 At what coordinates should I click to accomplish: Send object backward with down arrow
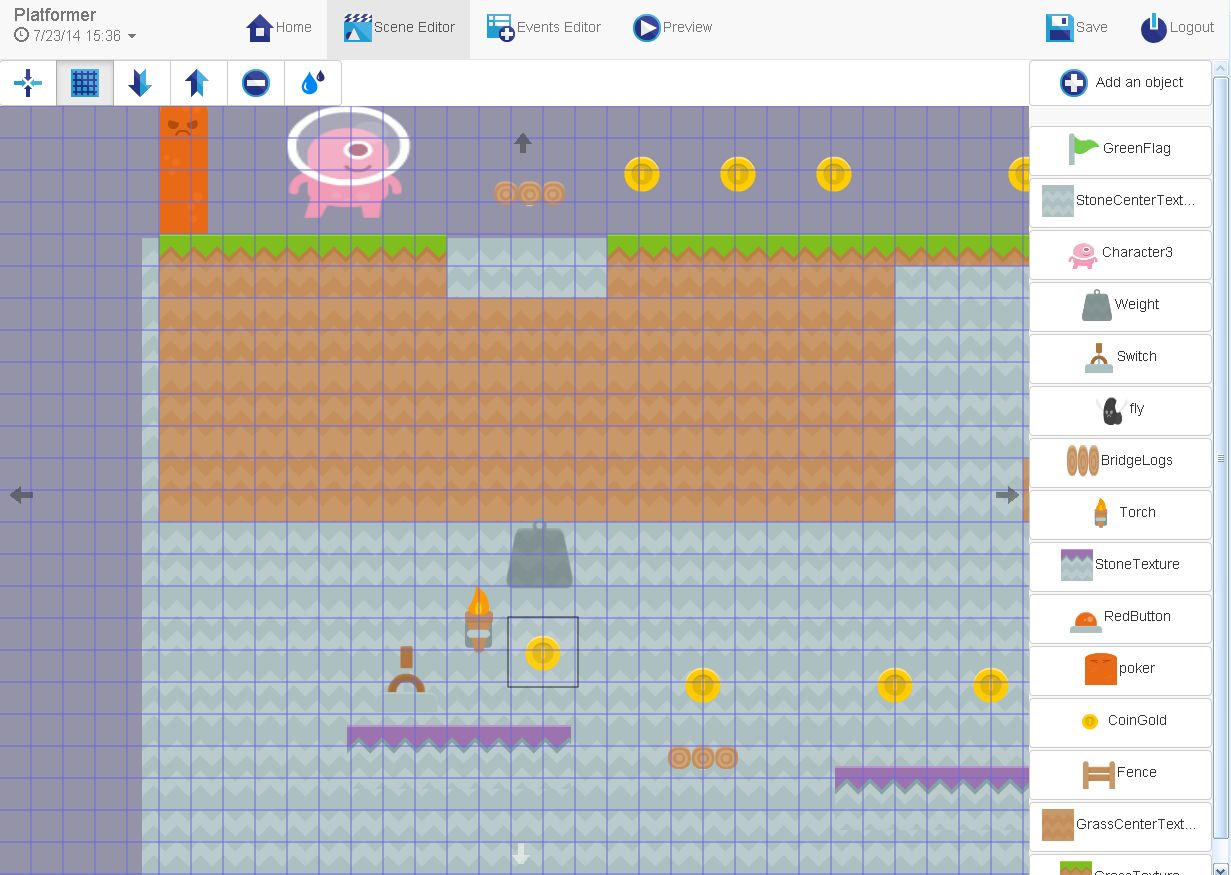pyautogui.click(x=141, y=83)
